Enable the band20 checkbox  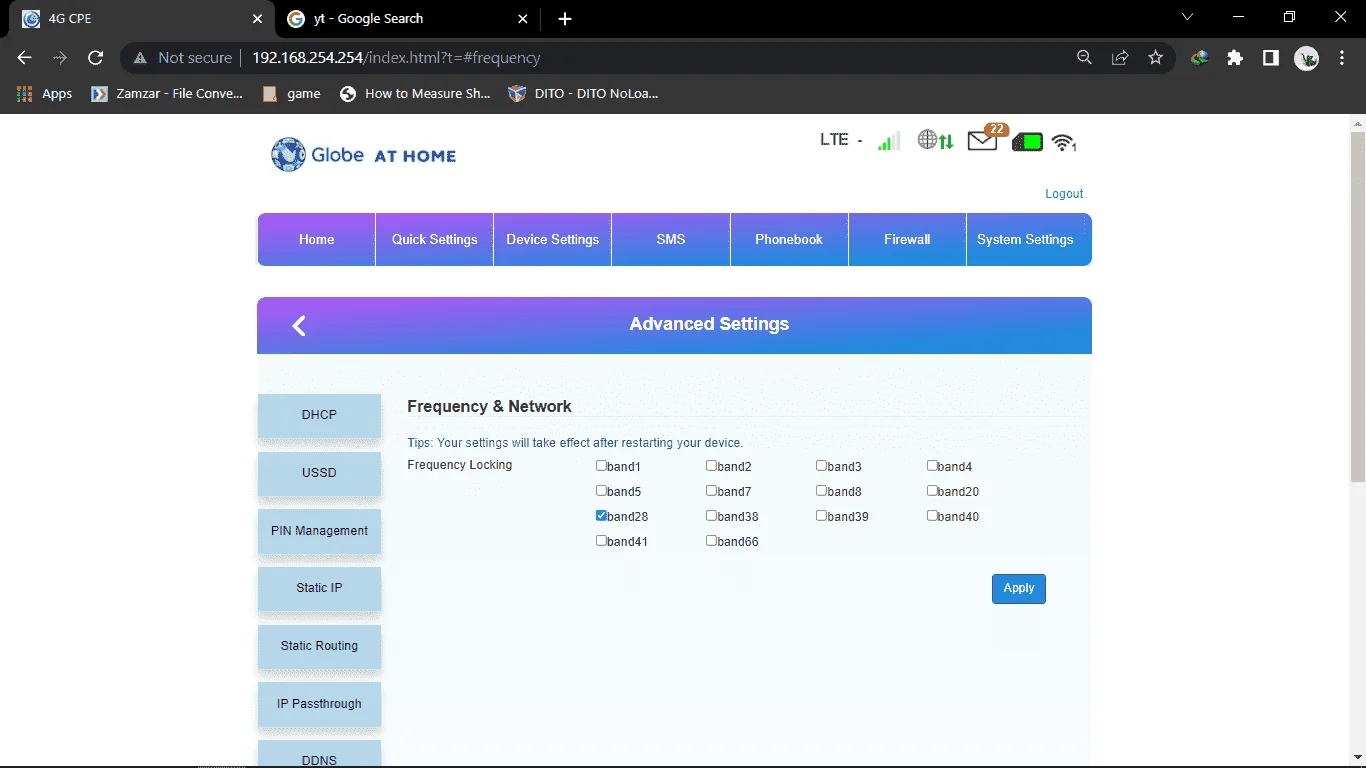tap(932, 490)
